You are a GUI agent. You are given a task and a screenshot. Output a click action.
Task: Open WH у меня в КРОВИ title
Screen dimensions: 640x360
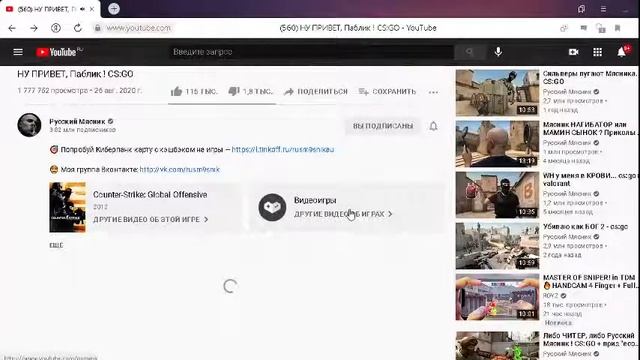pyautogui.click(x=590, y=179)
